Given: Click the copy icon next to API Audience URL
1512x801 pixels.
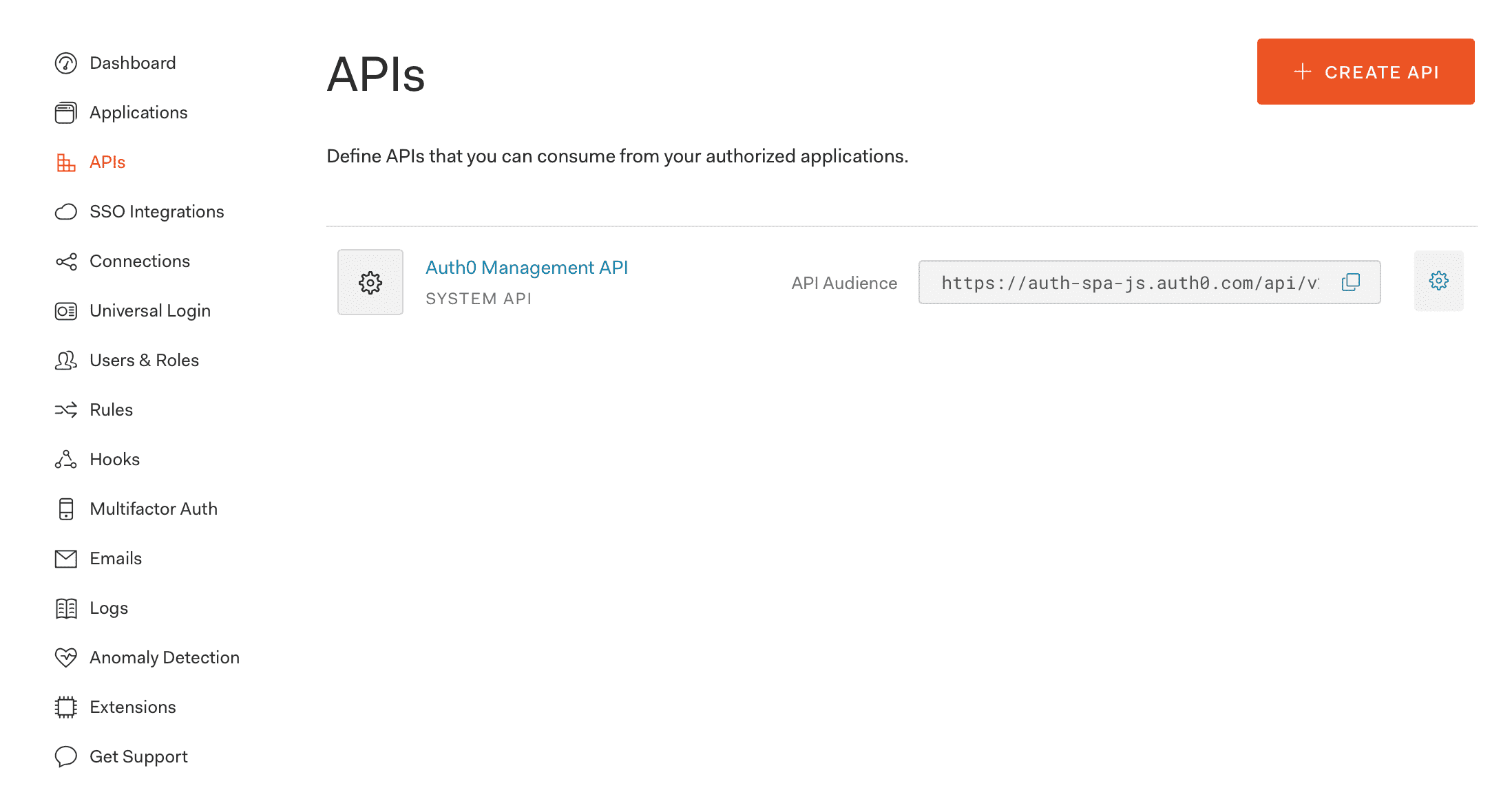Looking at the screenshot, I should [1352, 282].
